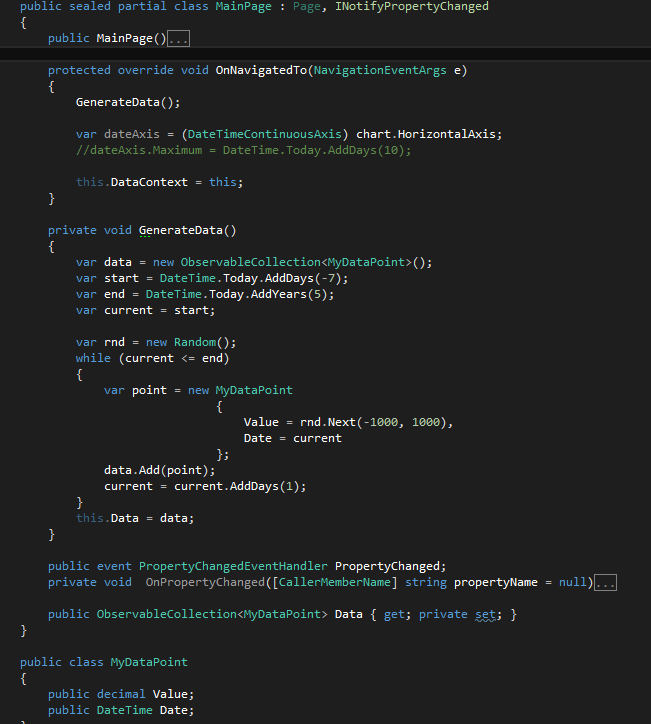Image resolution: width=651 pixels, height=724 pixels.
Task: Click the data.Add(point) statement
Action: coord(159,471)
